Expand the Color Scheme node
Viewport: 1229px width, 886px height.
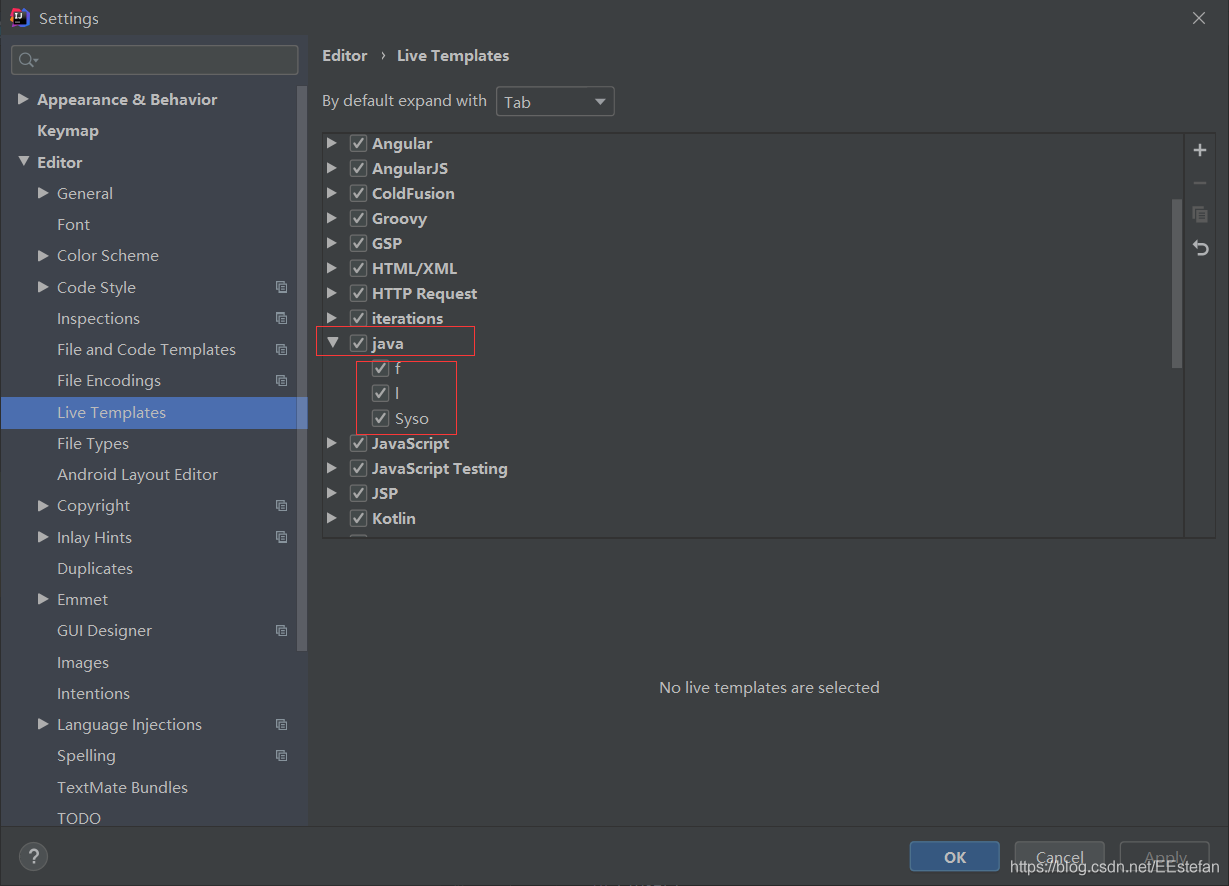43,255
